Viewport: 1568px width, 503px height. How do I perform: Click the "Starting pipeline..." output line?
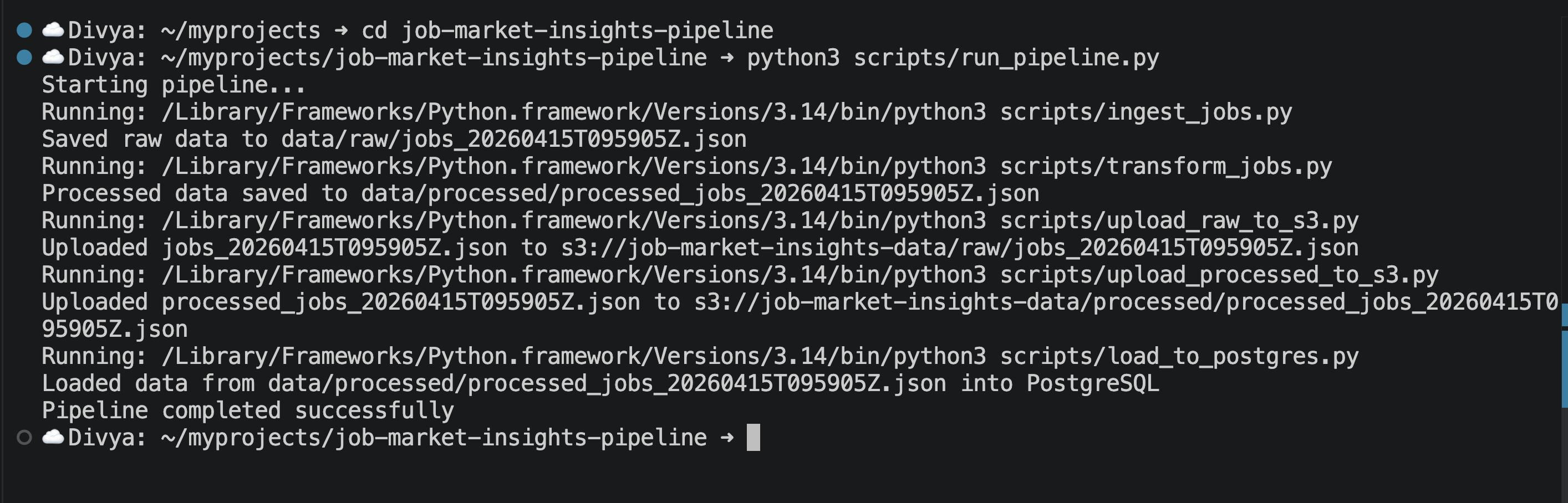pos(173,85)
